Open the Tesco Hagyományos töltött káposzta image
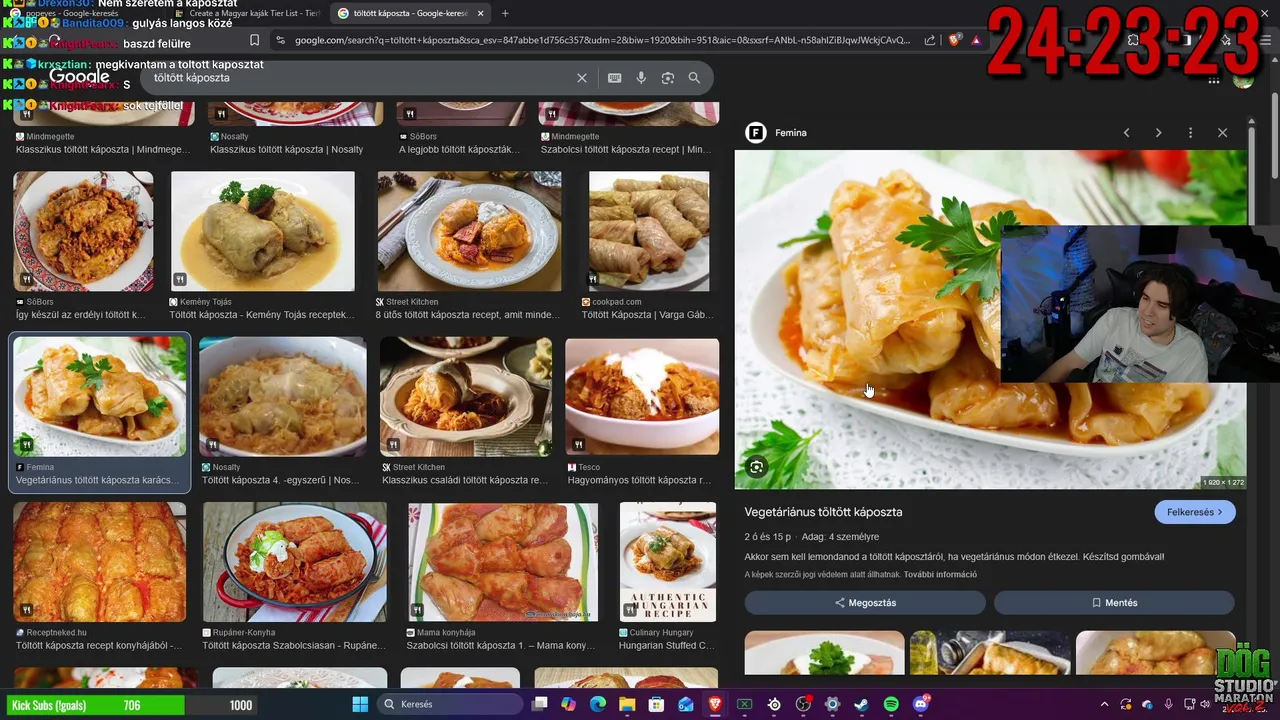 coord(642,397)
